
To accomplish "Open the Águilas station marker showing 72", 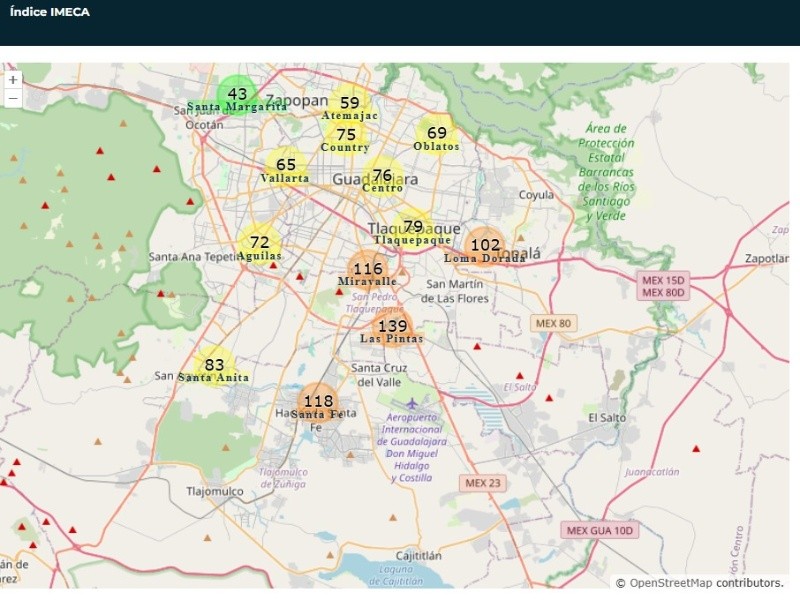I will (259, 243).
